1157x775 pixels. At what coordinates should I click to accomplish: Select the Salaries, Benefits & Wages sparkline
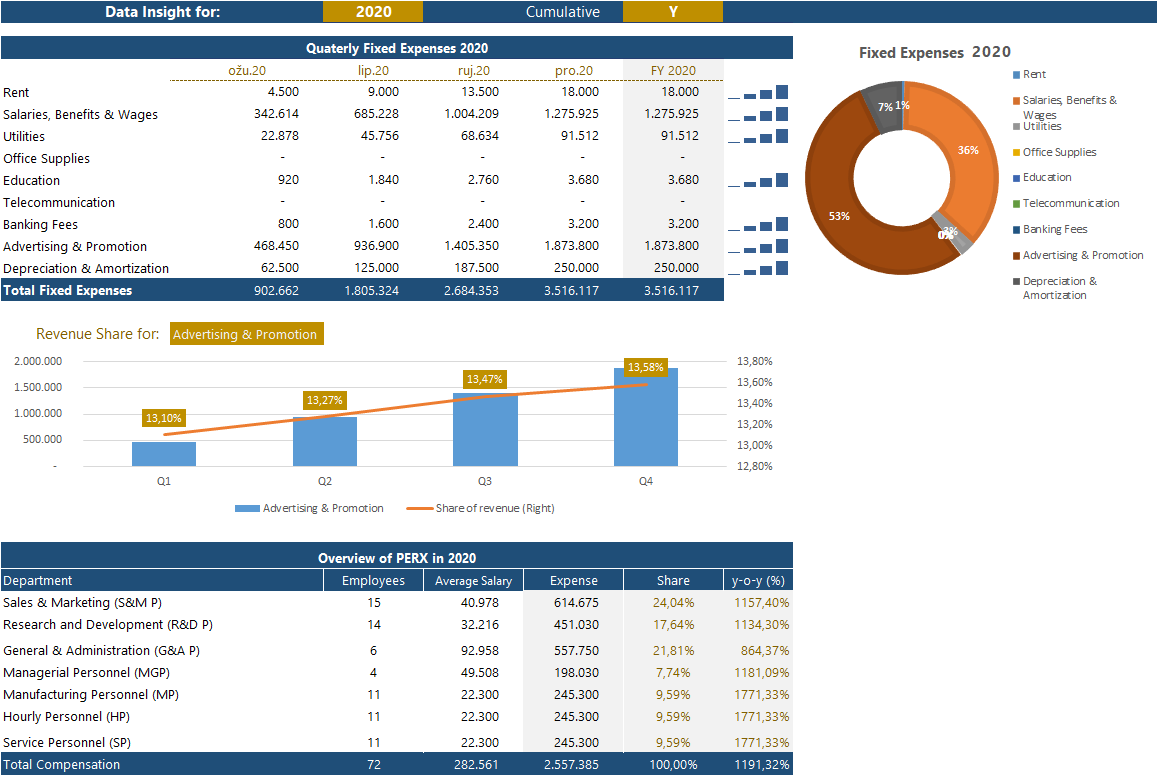pyautogui.click(x=759, y=115)
